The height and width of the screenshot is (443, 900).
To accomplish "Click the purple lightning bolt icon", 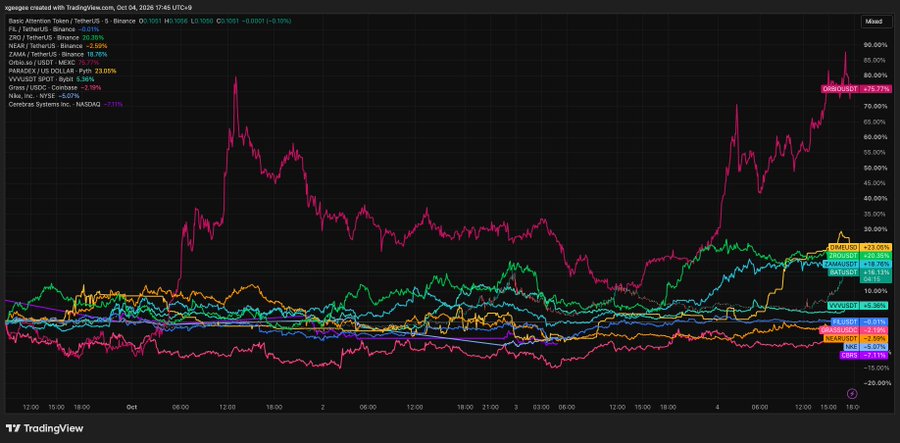I will (852, 393).
